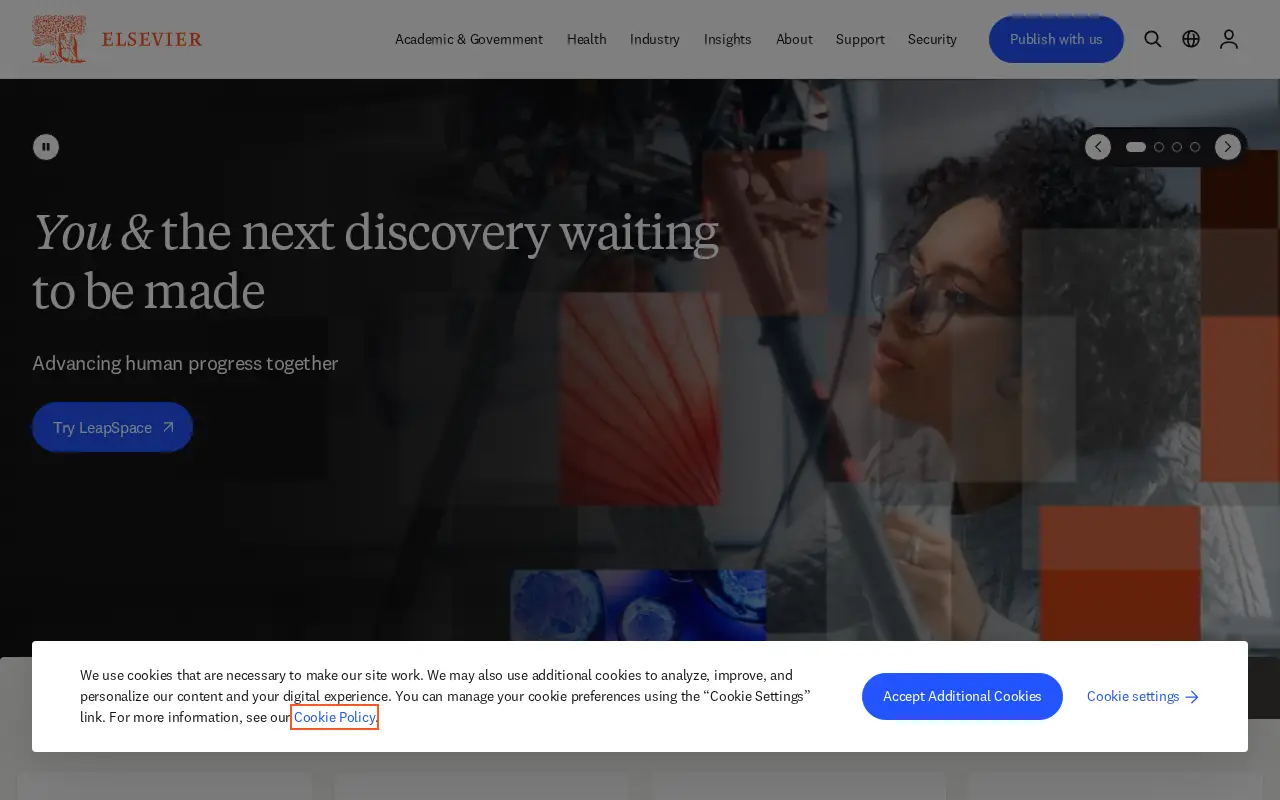Select the second carousel slide indicator

coord(1159,147)
